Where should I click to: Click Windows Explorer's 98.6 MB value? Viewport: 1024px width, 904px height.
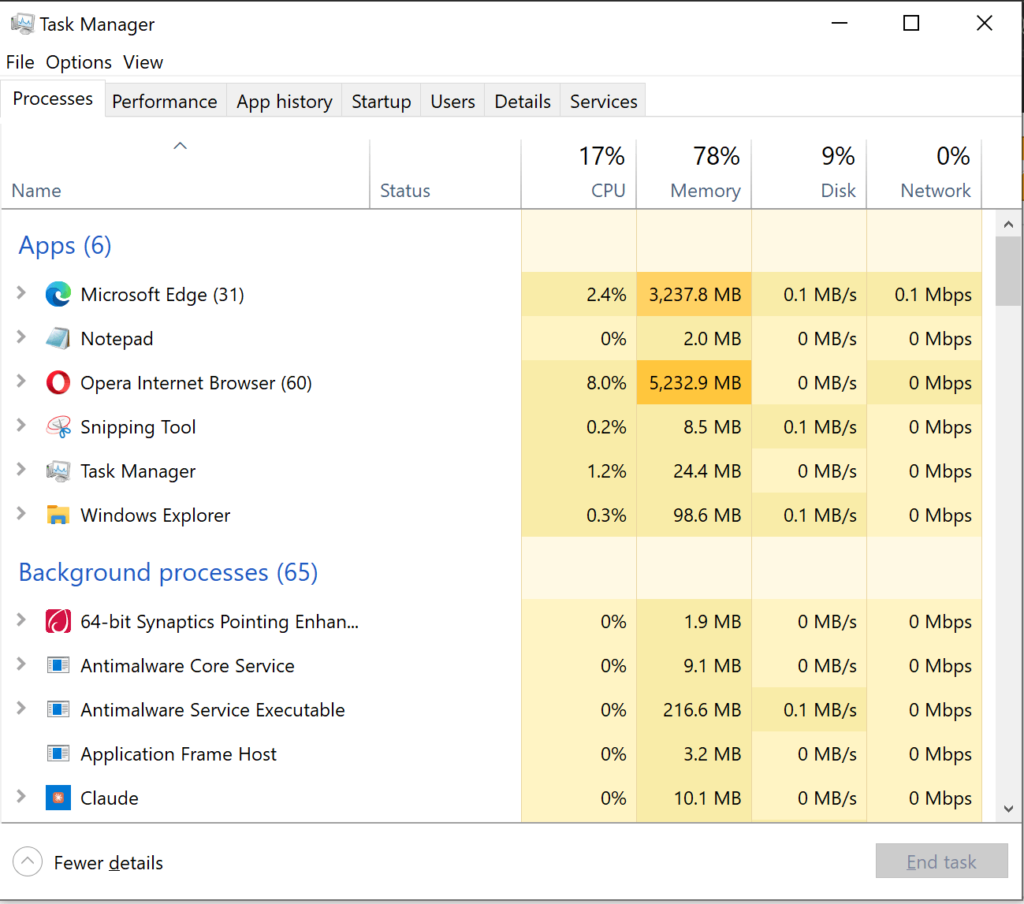coord(707,515)
